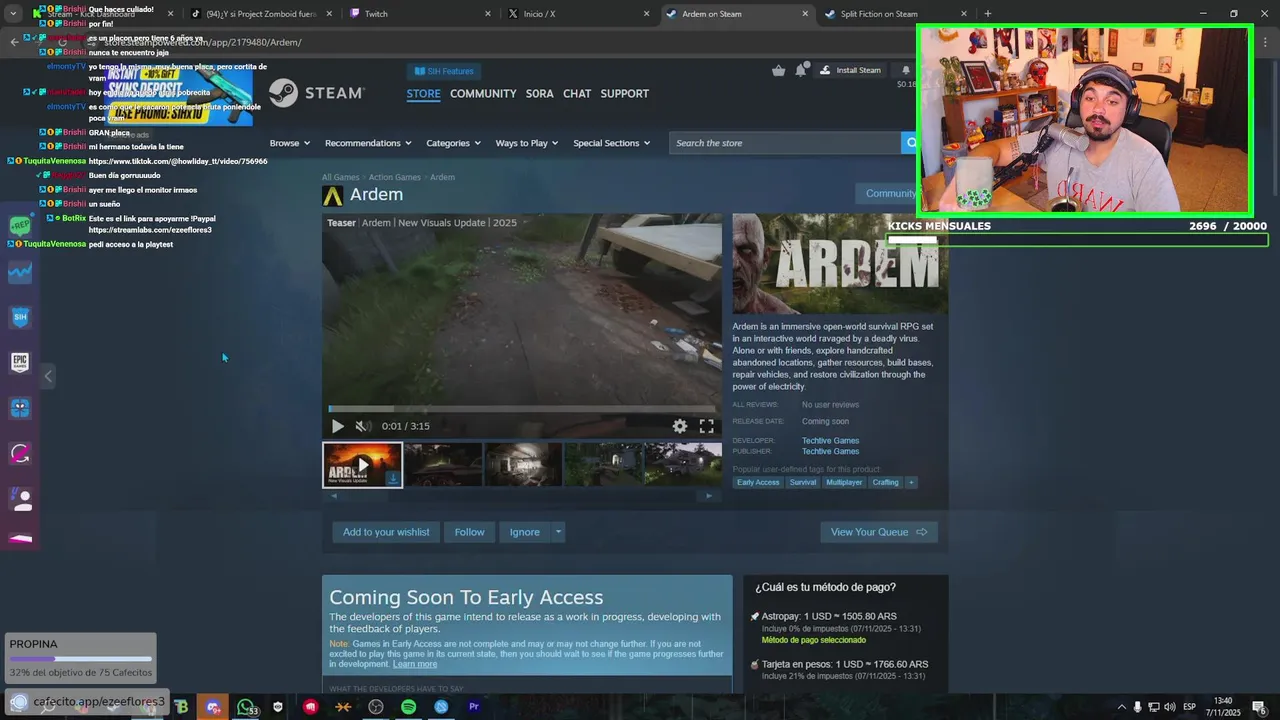Open COMMUNITY menu
1280x720 pixels.
[x=483, y=93]
